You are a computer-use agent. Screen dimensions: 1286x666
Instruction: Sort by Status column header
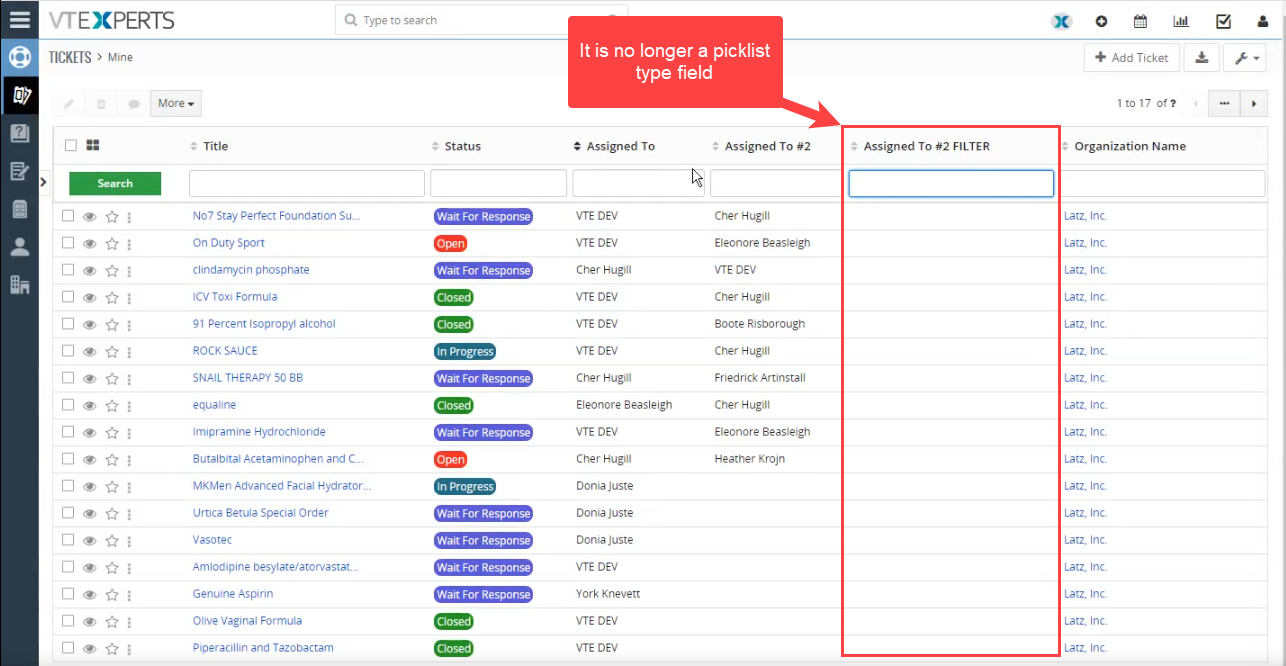coord(462,146)
